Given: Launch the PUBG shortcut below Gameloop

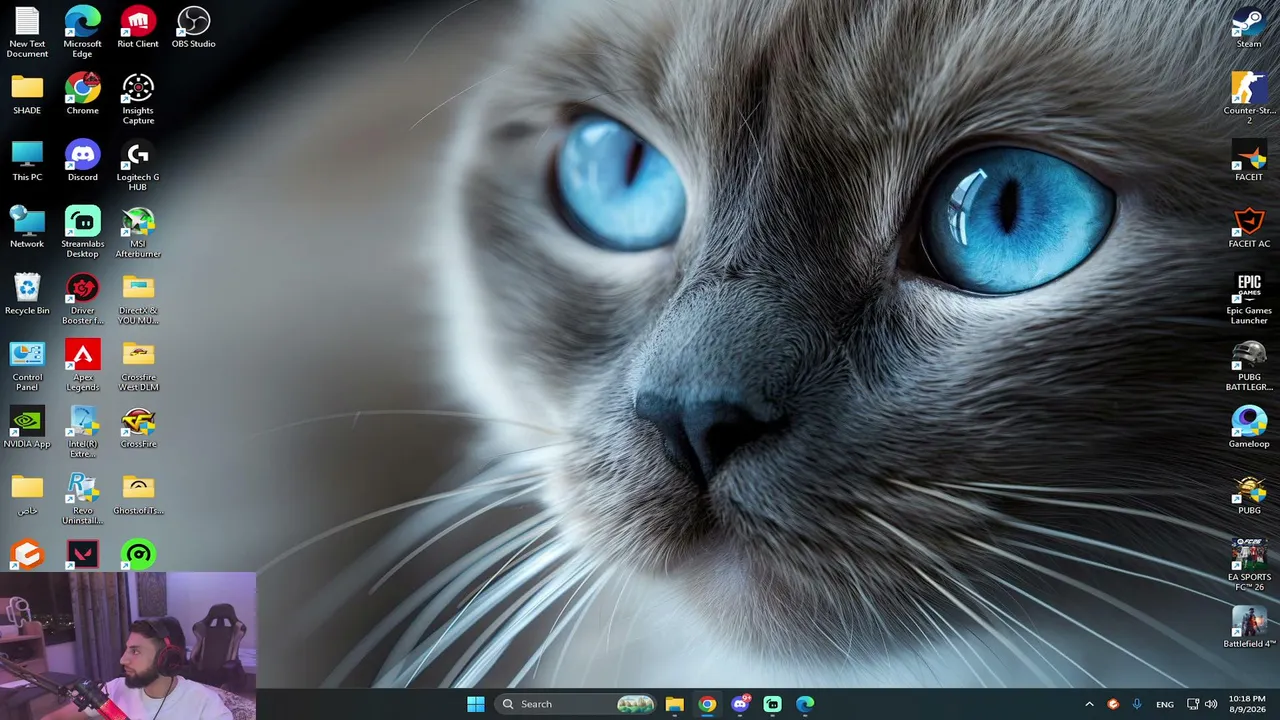Looking at the screenshot, I should [x=1249, y=494].
